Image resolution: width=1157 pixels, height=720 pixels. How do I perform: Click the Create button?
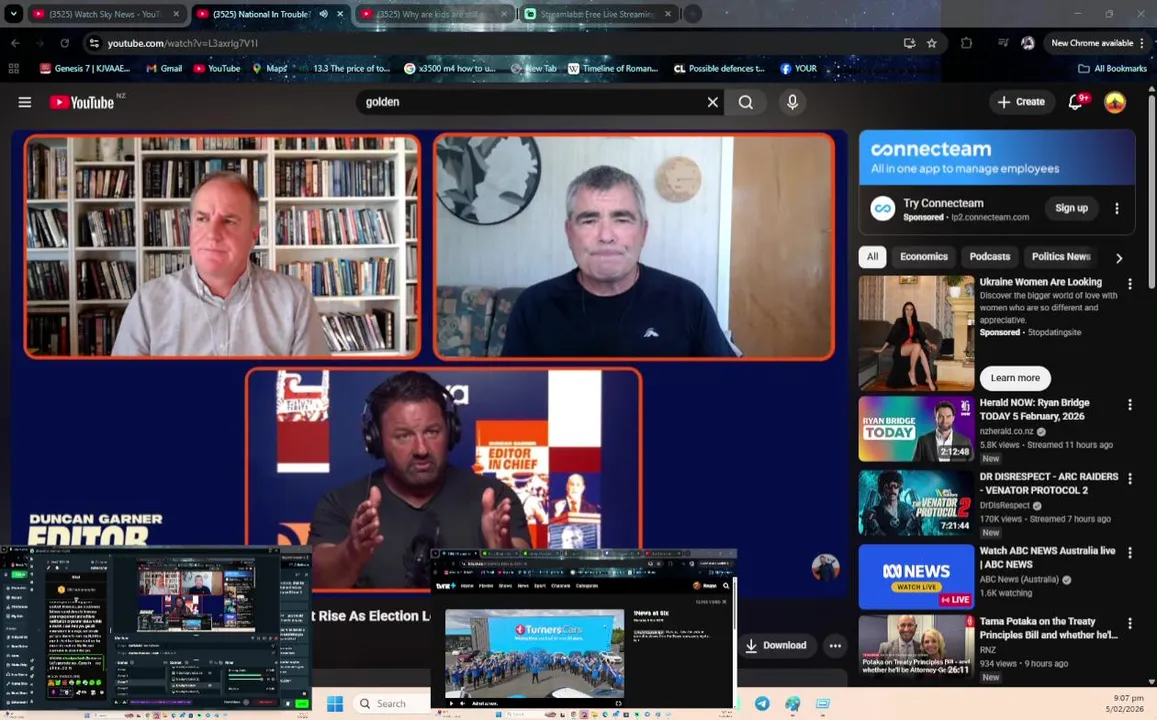[x=1021, y=102]
